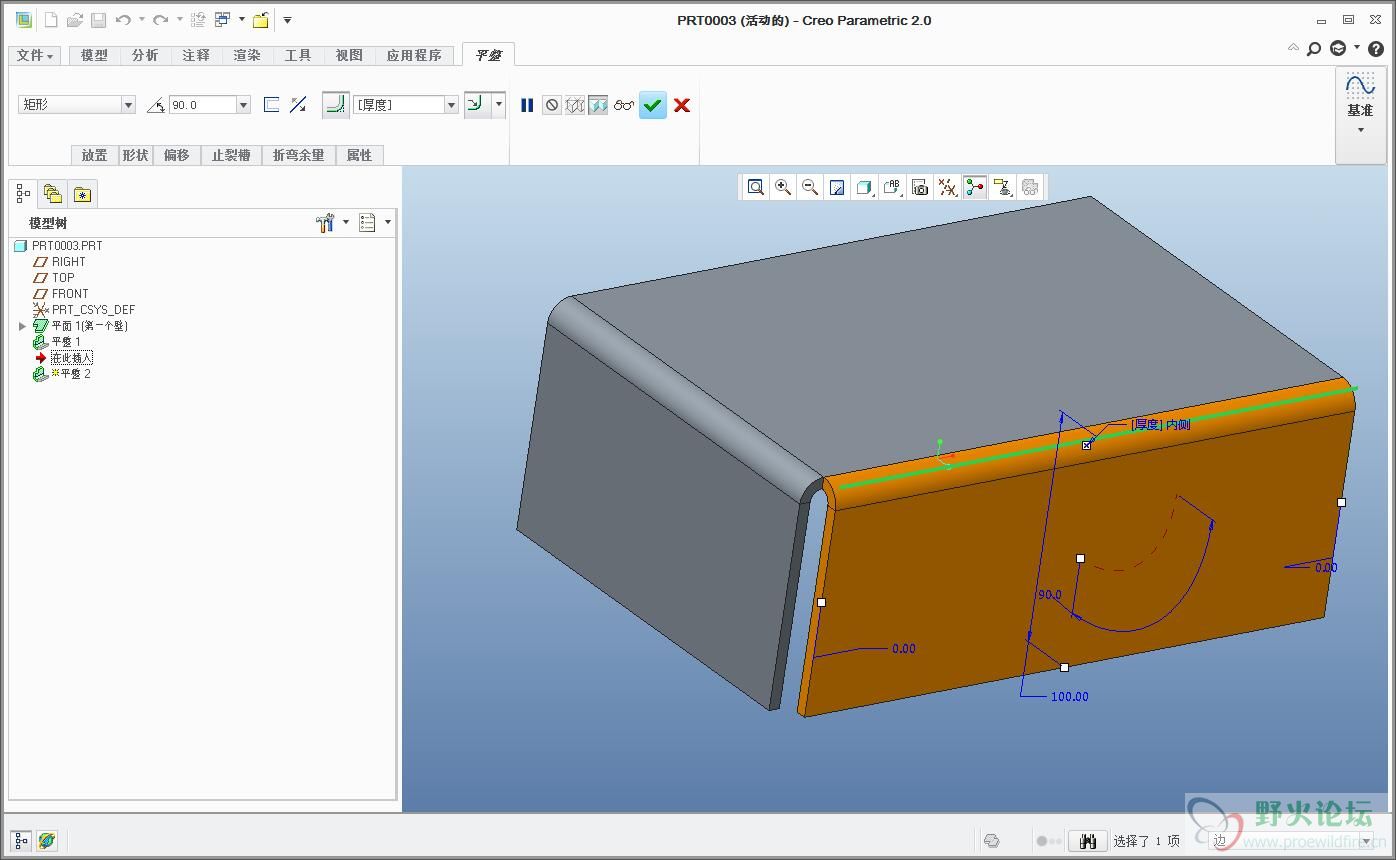Click the Regenerate model icon
Screen dimensions: 1396x860
point(198,20)
